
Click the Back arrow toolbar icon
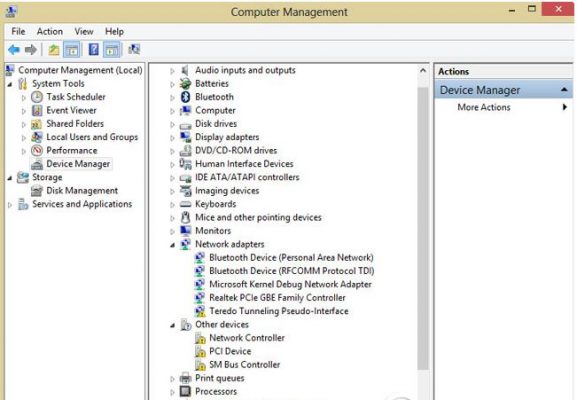(14, 49)
